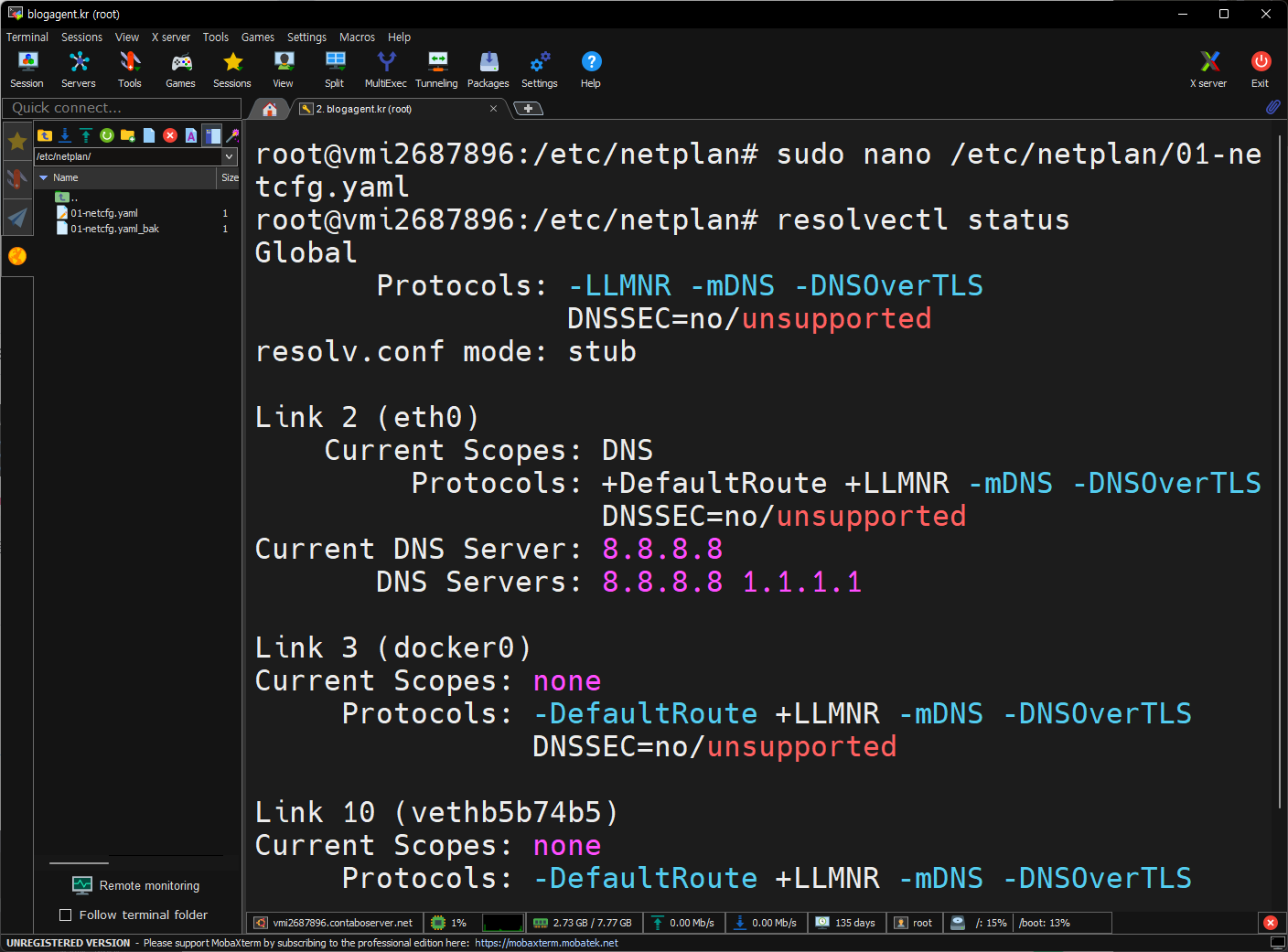Enable Follow terminal folder checkbox
This screenshot has height=952, width=1288.
66,915
